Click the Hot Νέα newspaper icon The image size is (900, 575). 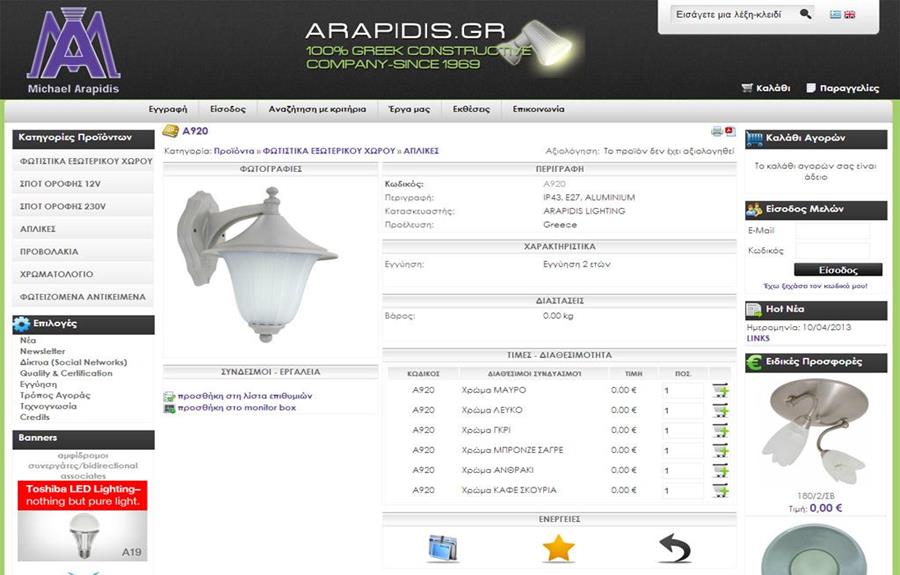(x=754, y=310)
